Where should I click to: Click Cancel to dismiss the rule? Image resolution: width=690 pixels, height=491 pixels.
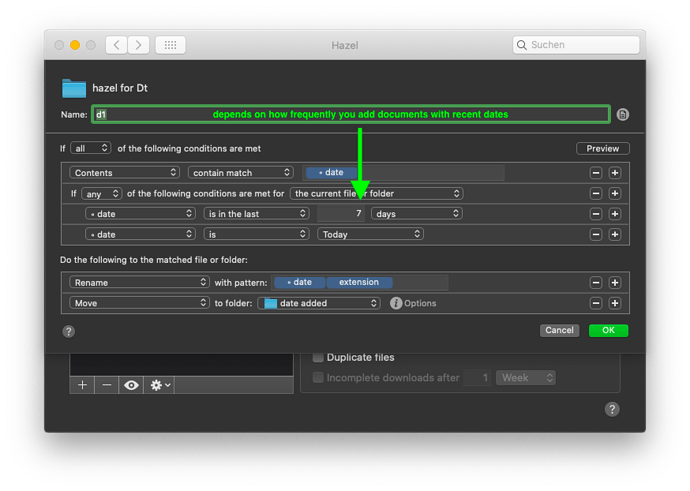tap(559, 330)
